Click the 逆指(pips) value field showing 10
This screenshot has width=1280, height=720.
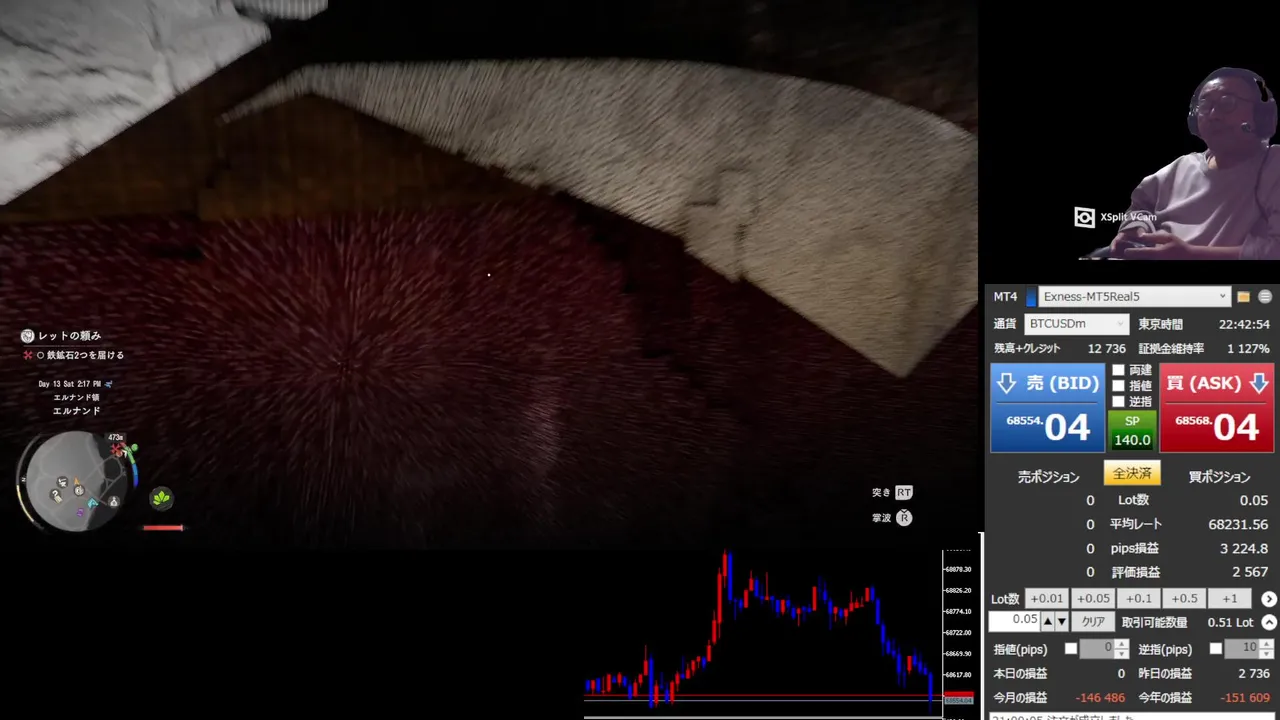pos(1243,649)
